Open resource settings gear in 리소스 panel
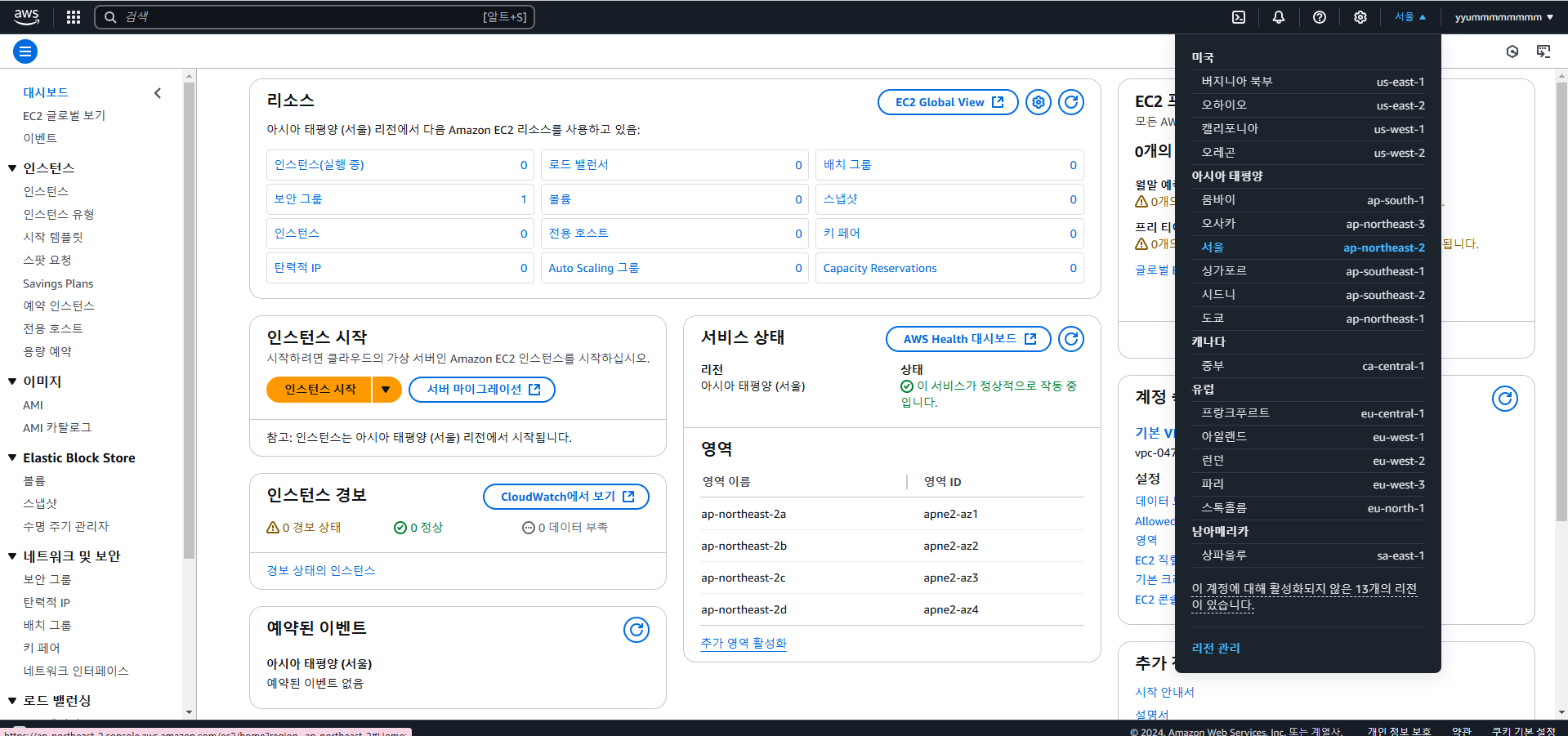1568x736 pixels. tap(1039, 102)
